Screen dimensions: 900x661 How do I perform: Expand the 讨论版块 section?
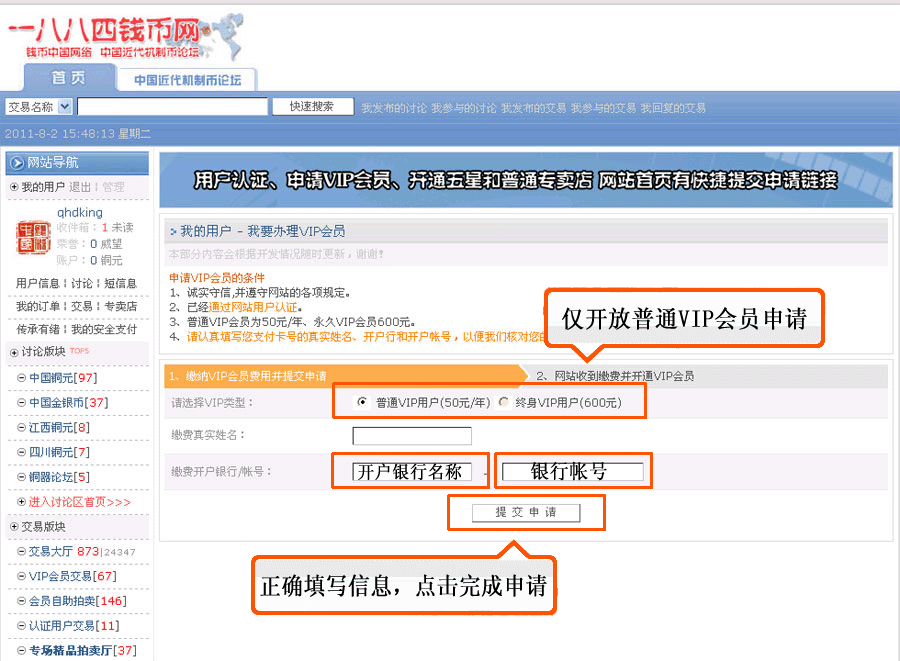14,352
